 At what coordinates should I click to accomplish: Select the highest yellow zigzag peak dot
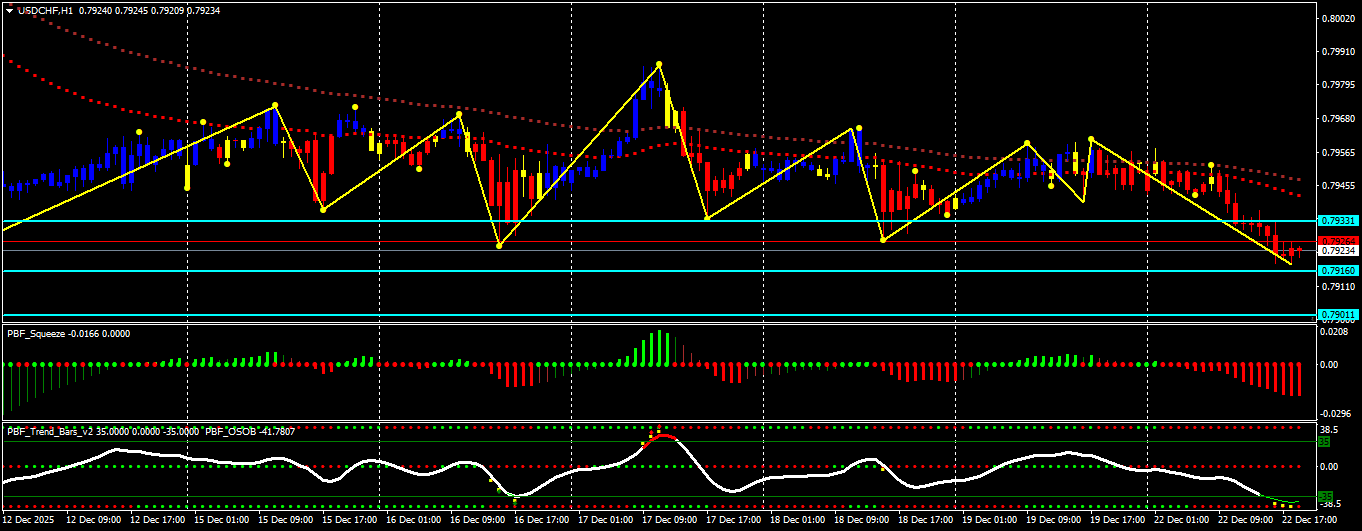659,65
